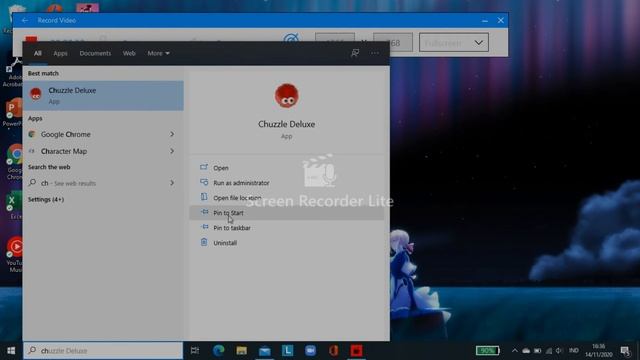This screenshot has width=640, height=360.
Task: Open the Zoom app on taskbar
Action: (311, 351)
